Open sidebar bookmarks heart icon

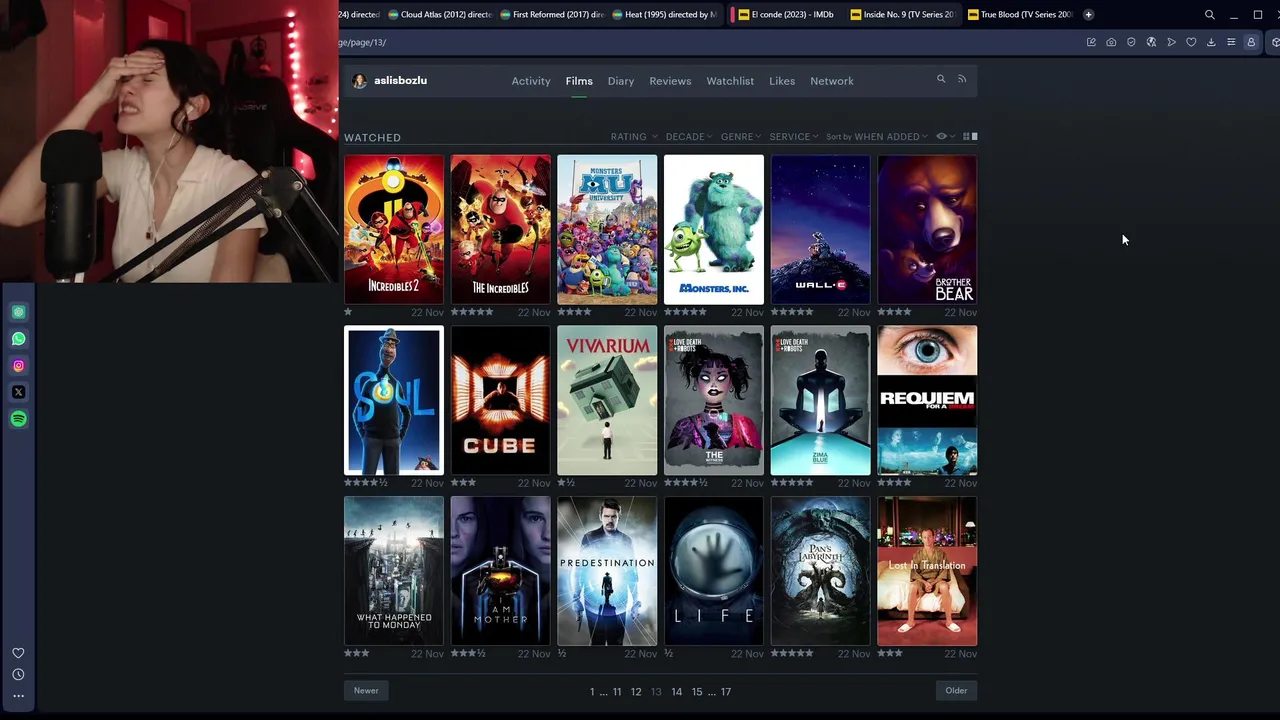[18, 653]
